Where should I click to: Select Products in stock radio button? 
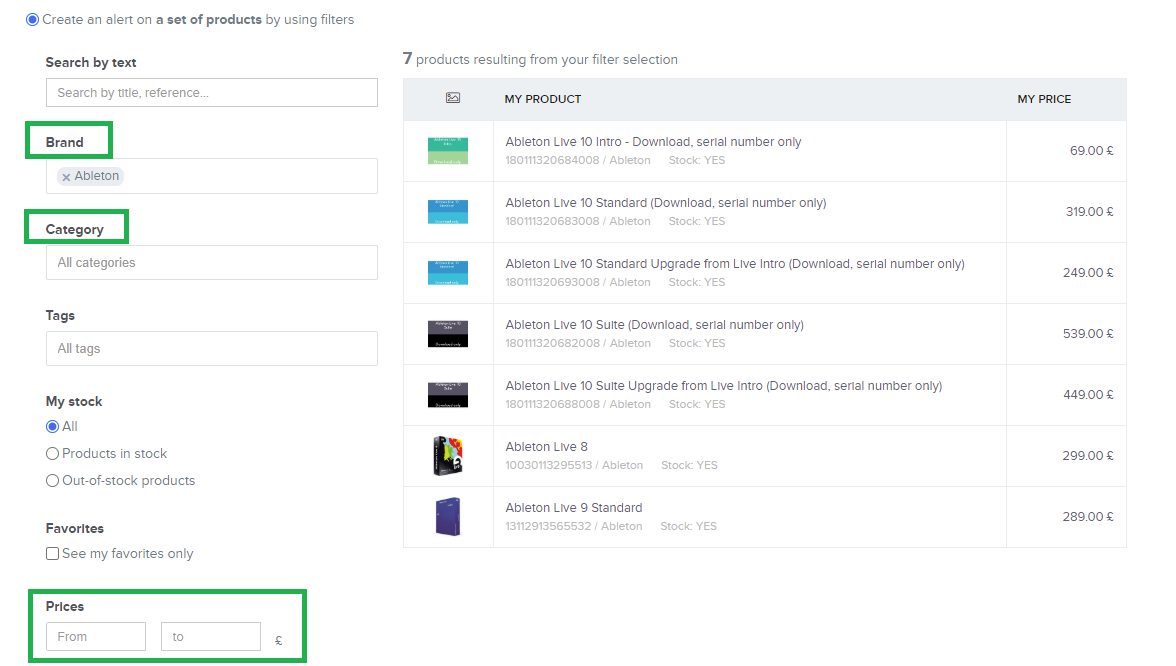tap(52, 454)
